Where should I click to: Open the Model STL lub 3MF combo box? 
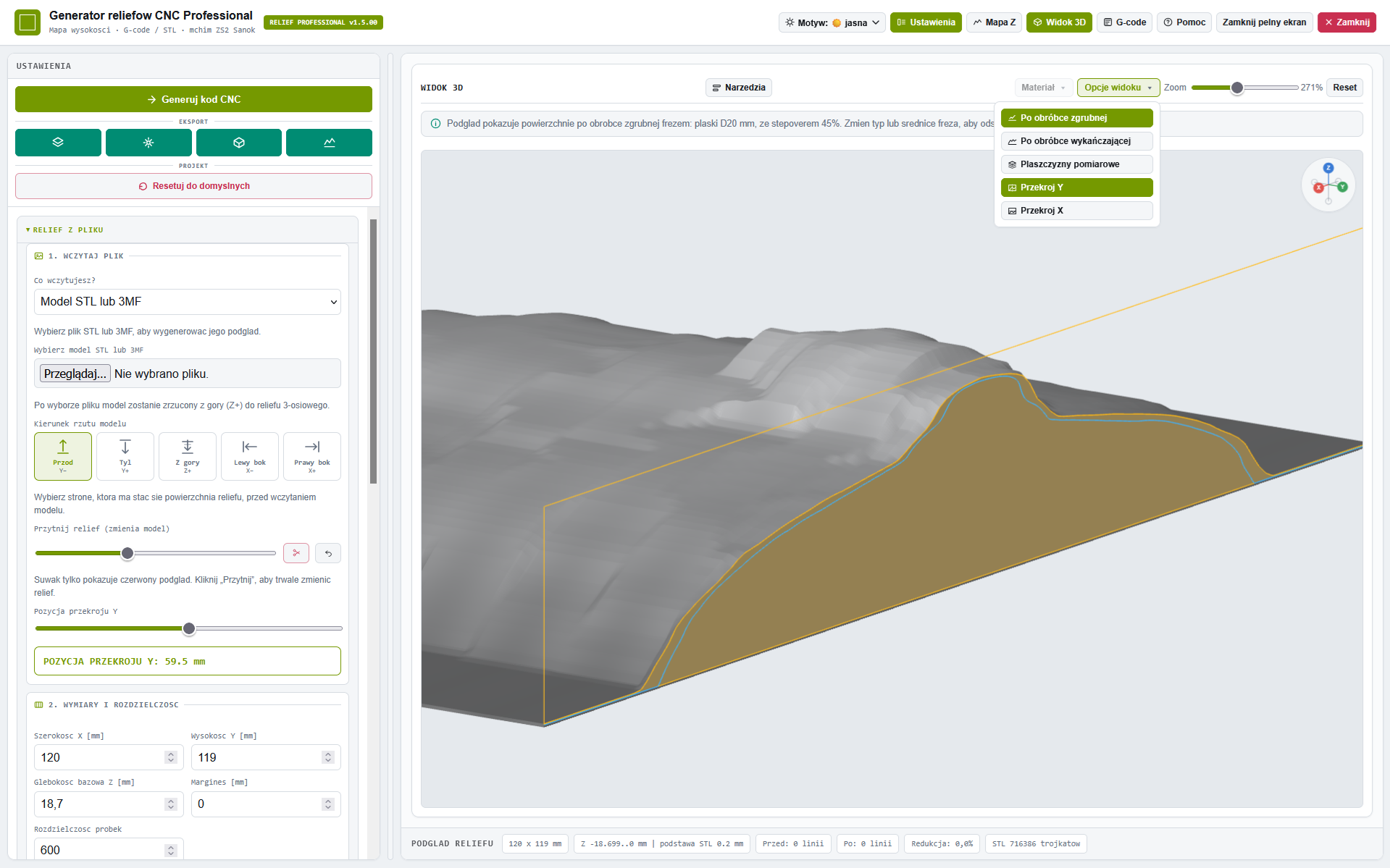[188, 302]
